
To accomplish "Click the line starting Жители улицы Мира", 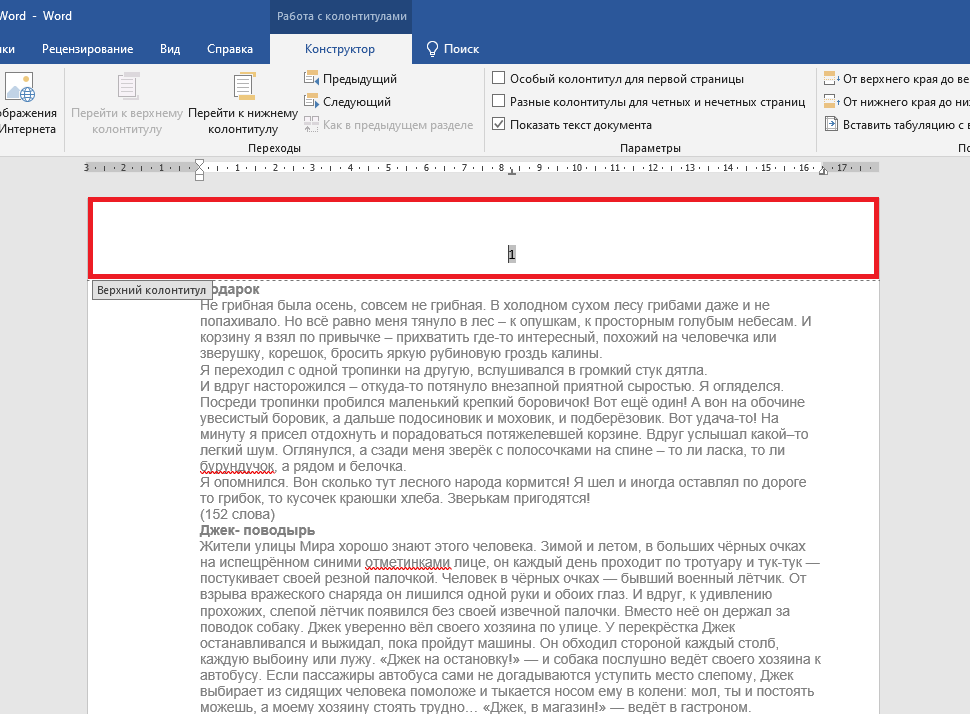I will 502,546.
